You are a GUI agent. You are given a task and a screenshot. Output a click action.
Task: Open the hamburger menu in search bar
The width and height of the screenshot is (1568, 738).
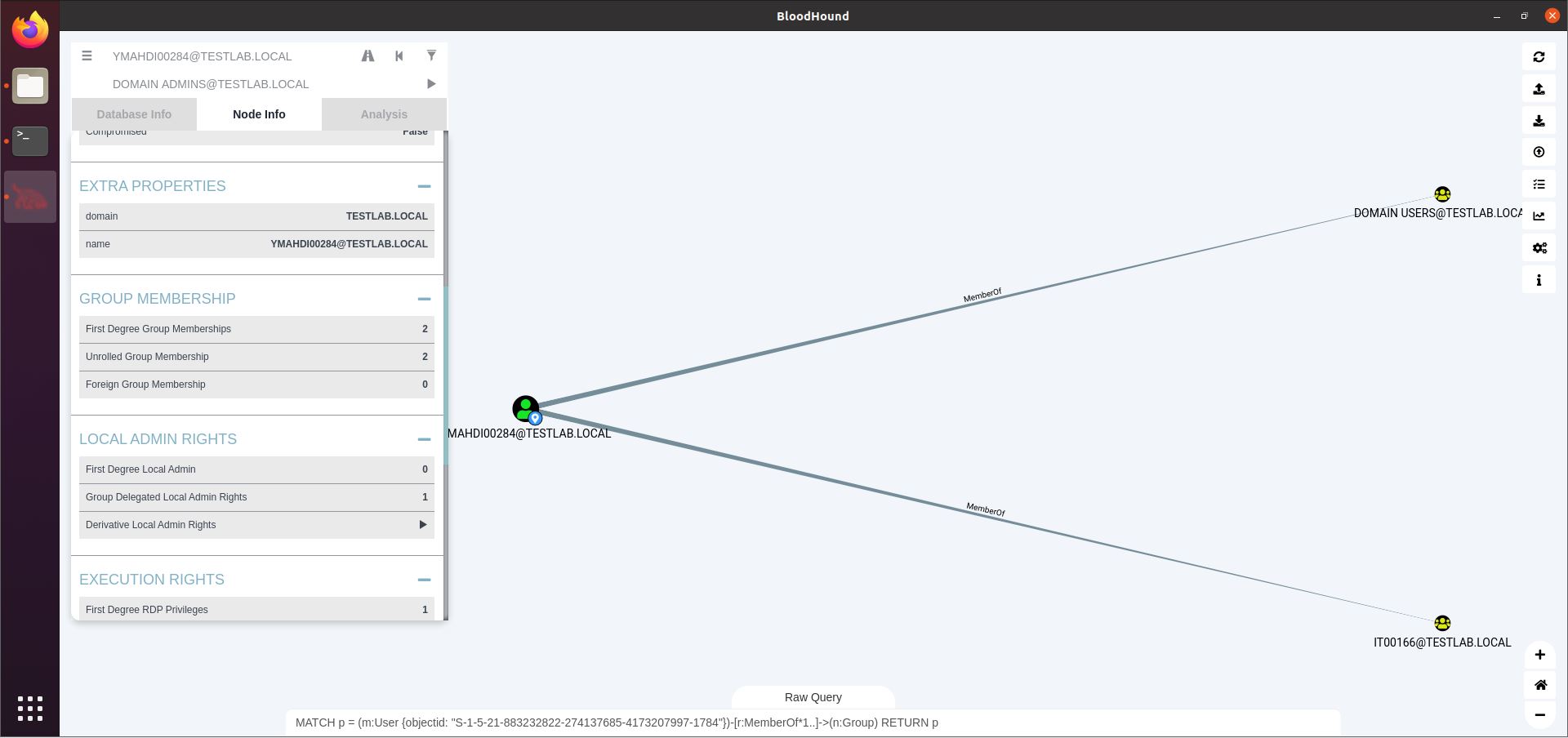tap(87, 56)
